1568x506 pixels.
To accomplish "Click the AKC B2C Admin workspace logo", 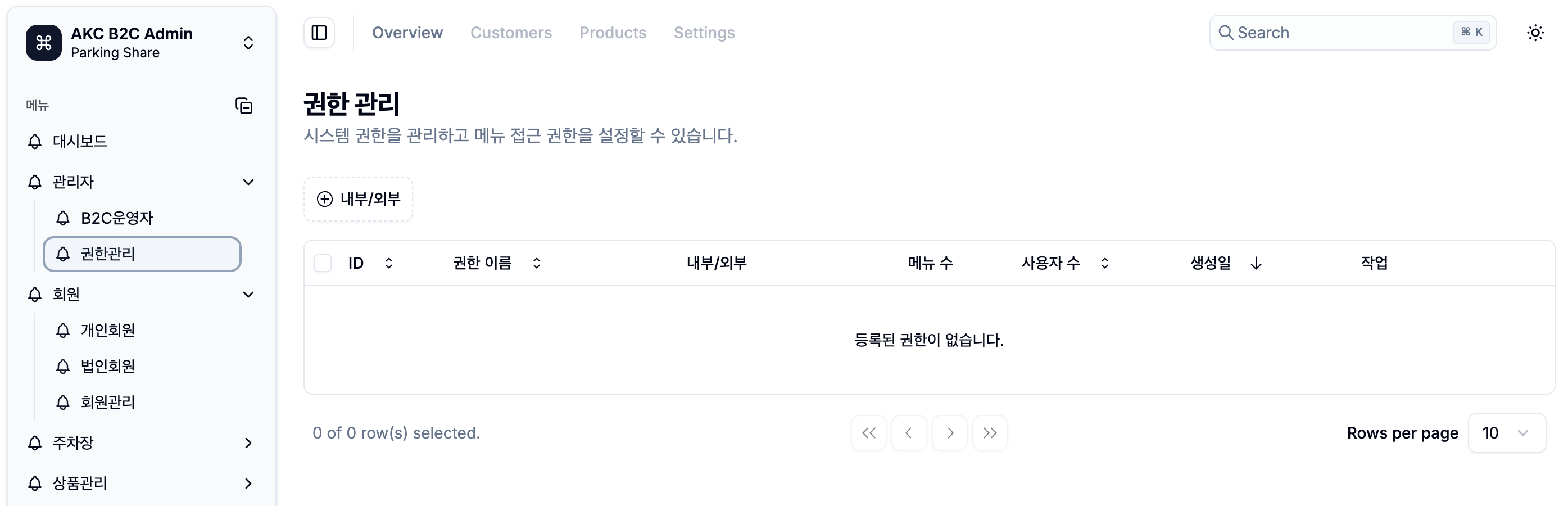I will (x=42, y=43).
